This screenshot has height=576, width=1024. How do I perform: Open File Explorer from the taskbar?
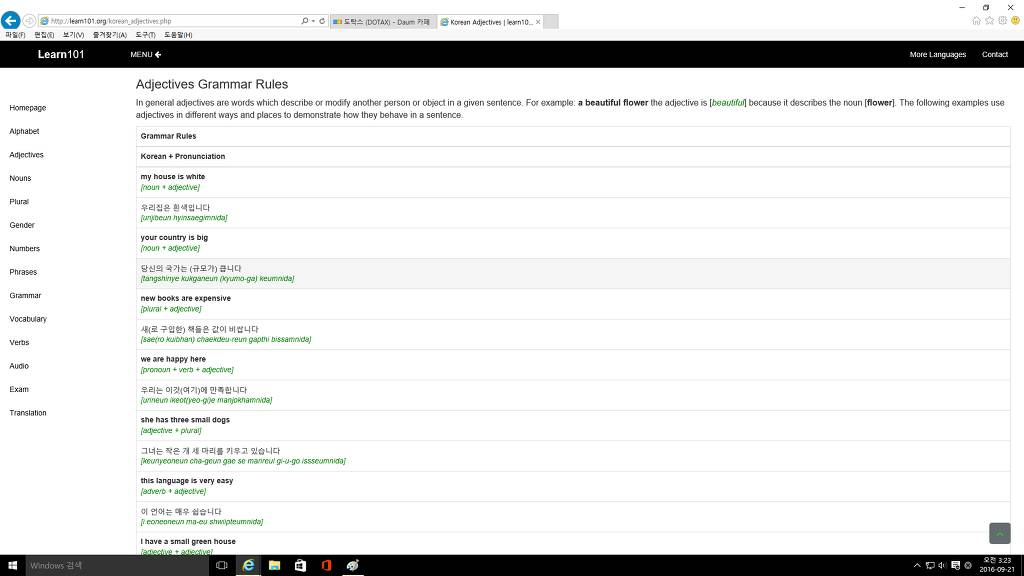point(274,565)
